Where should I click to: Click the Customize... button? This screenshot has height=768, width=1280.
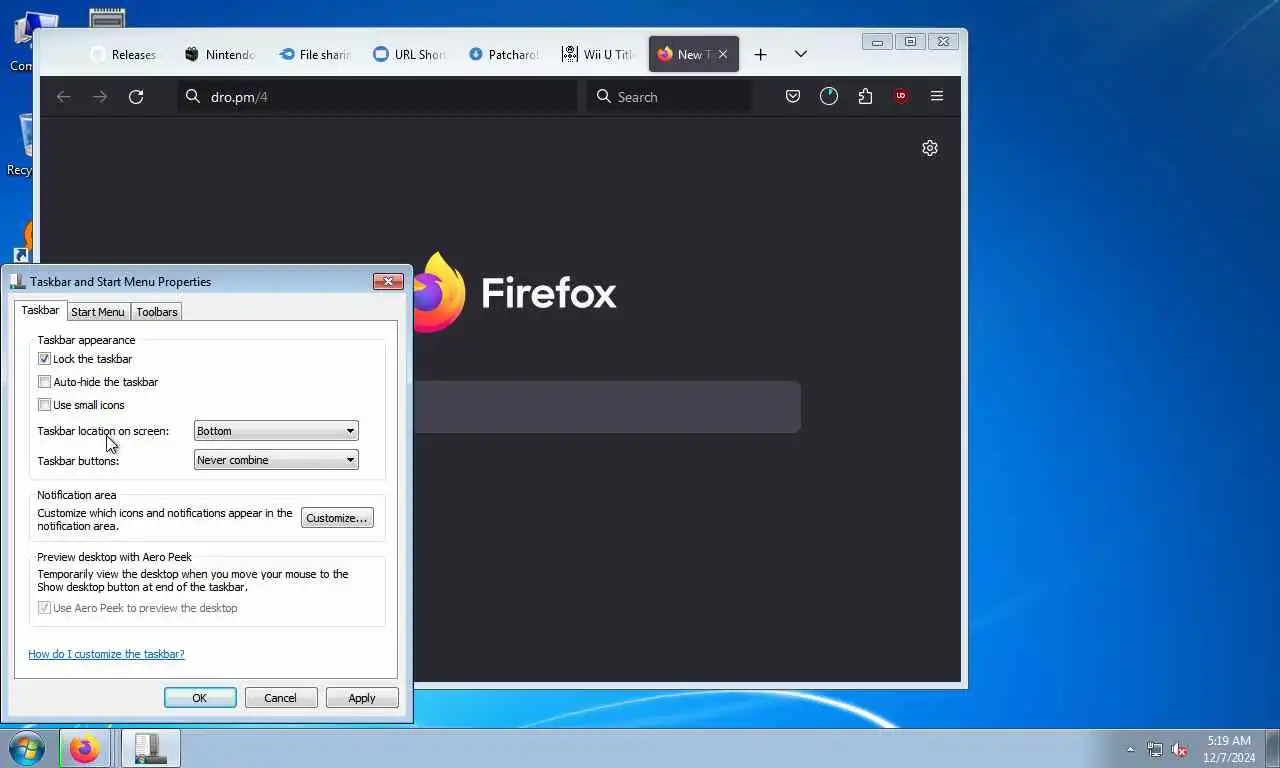coord(337,518)
